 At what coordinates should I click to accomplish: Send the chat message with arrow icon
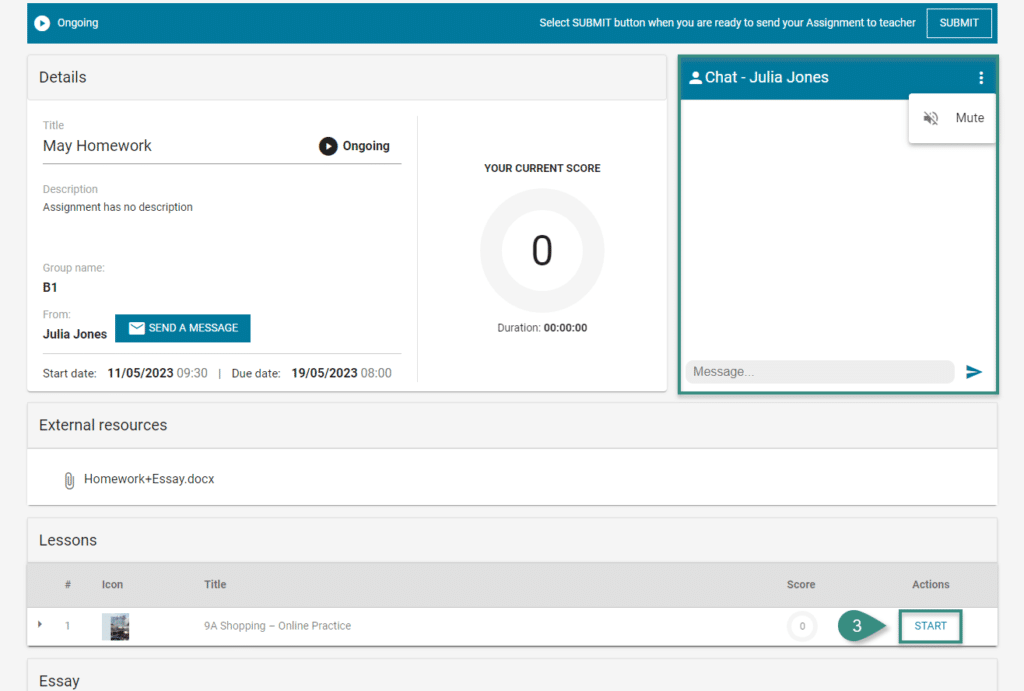974,372
